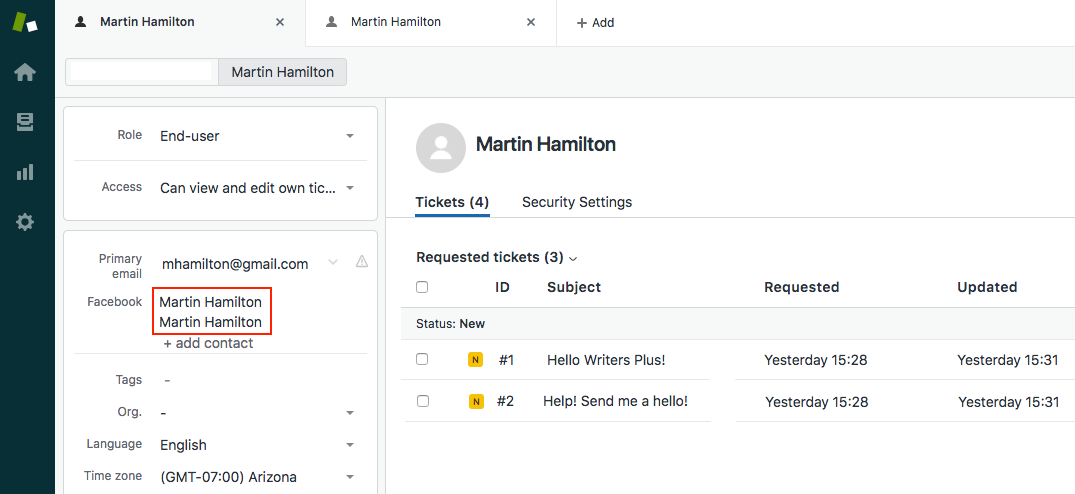
Task: Click the Zendesk logo icon
Action: pos(25,22)
